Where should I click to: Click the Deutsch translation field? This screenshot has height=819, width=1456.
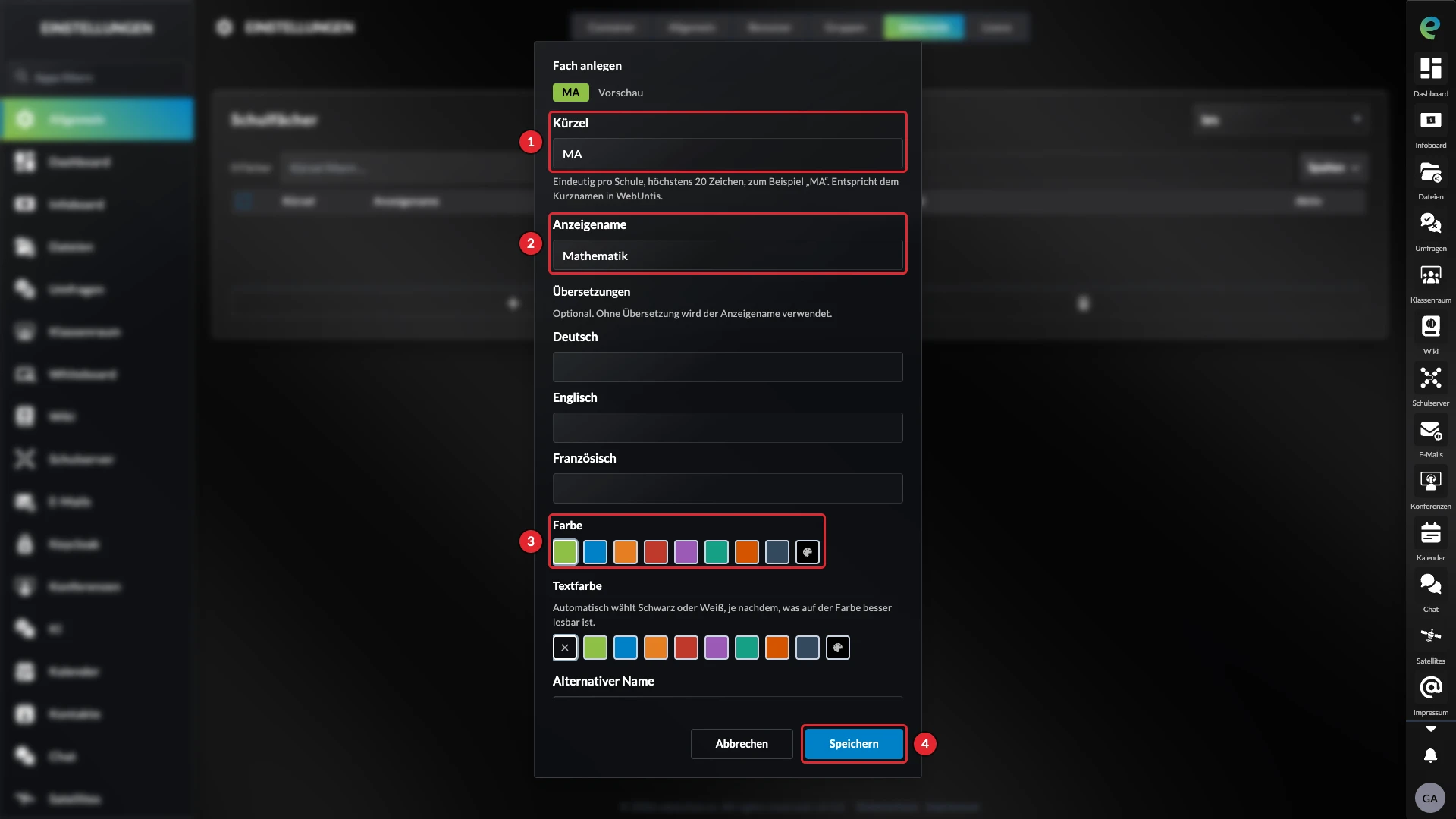[x=727, y=367]
